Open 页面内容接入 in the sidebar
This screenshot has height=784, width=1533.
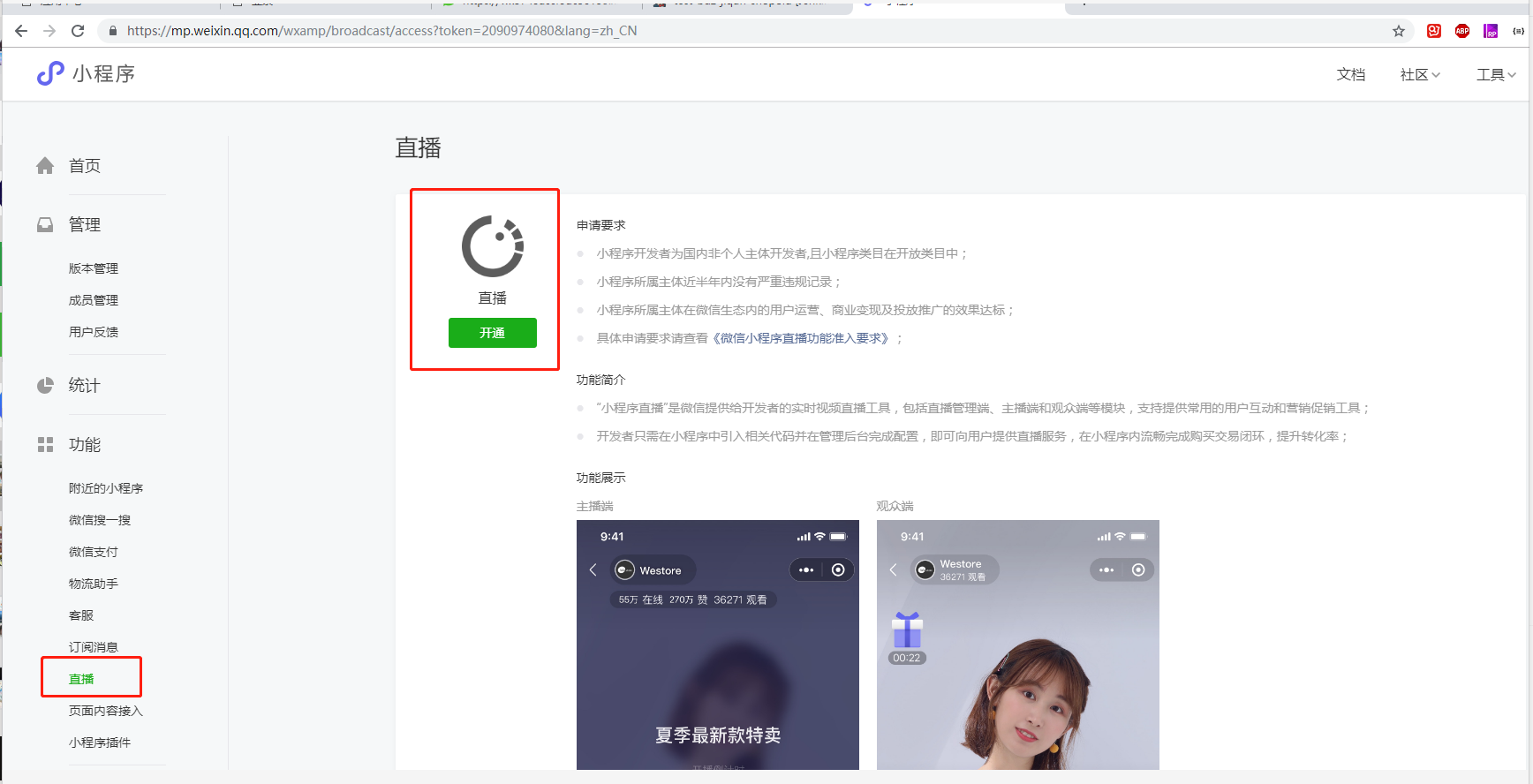(x=106, y=711)
